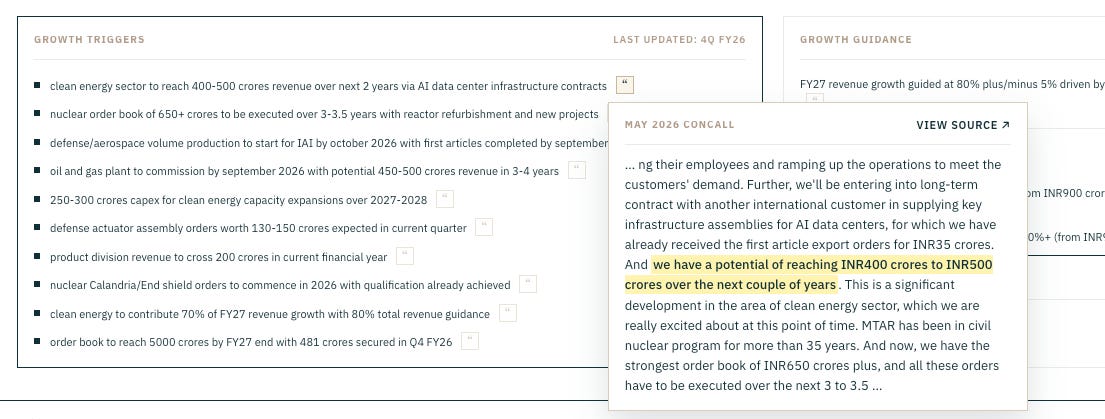Click quote icon next to 250-300 crores capex
The width and height of the screenshot is (1105, 419).
[445, 199]
